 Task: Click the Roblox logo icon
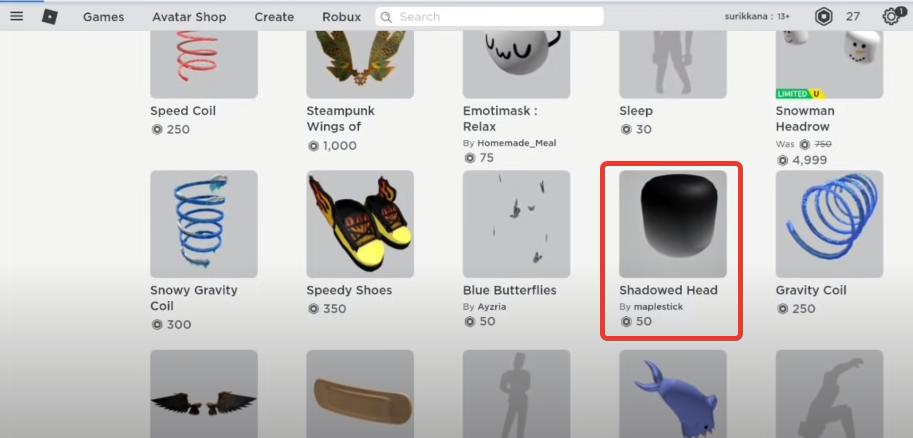[x=49, y=17]
